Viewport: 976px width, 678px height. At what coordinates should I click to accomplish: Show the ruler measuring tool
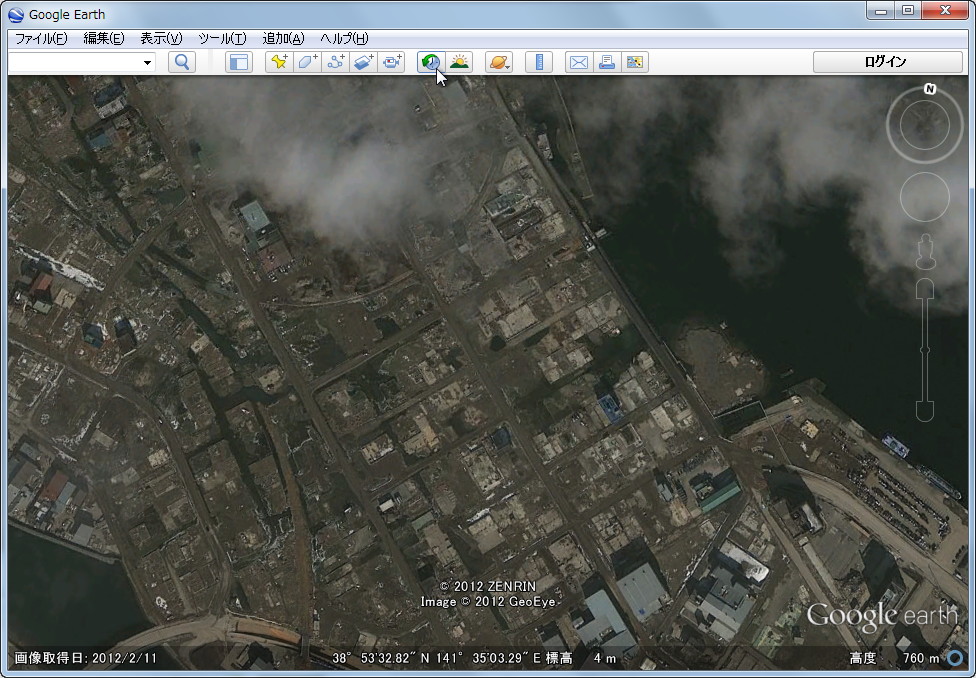pos(539,62)
